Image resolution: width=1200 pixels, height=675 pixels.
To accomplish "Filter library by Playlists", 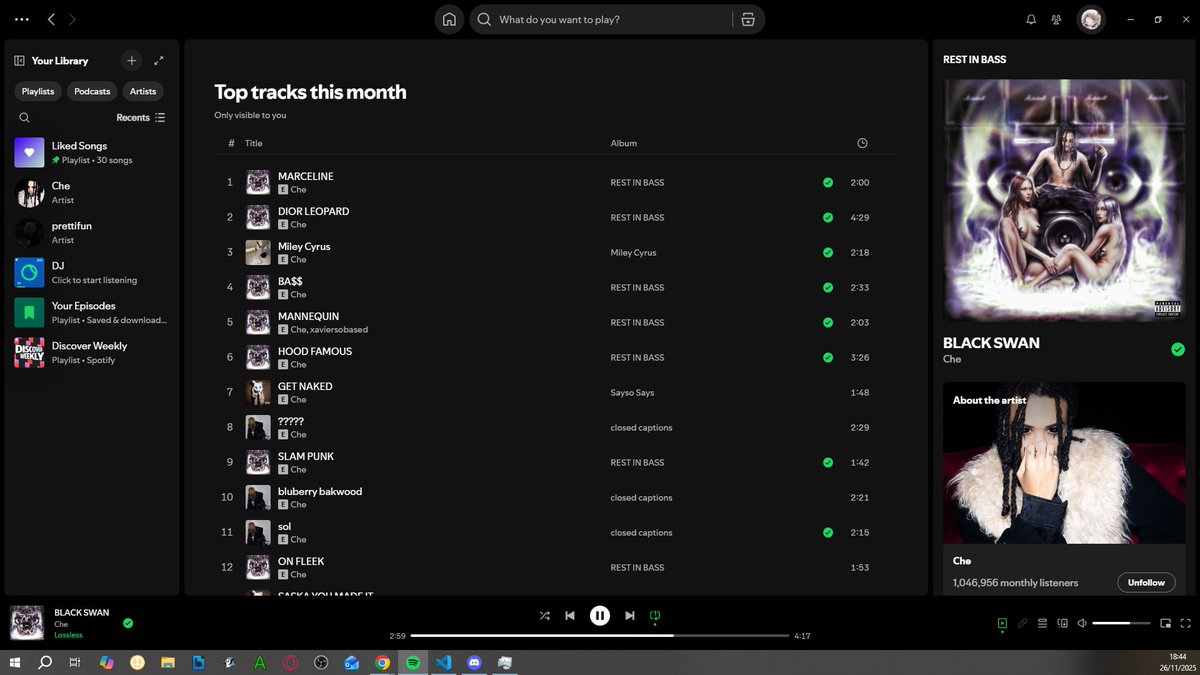I will coord(38,91).
